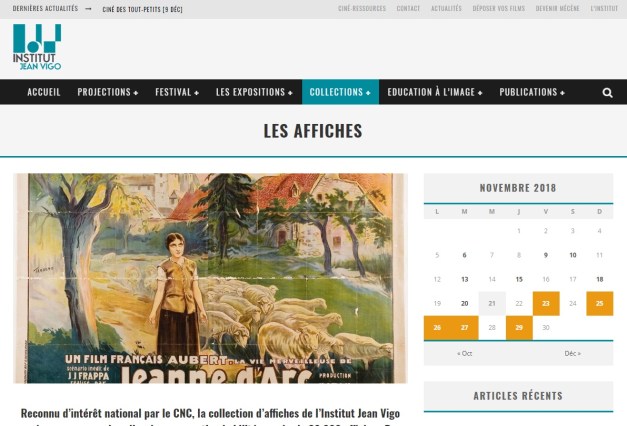Open the Contact page link
Viewport: 627px width, 426px height.
[408, 8]
